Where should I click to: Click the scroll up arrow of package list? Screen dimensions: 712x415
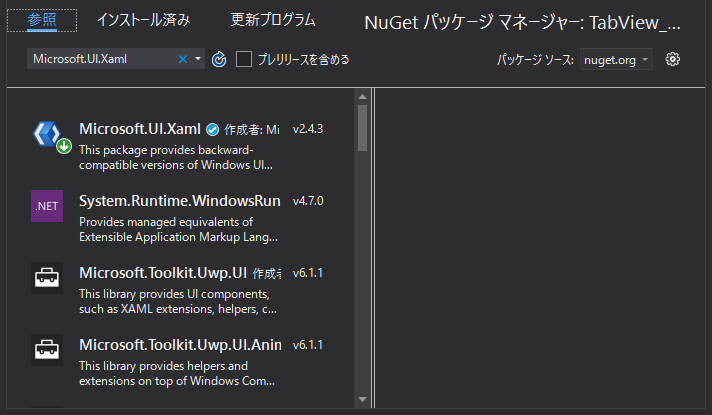coord(362,97)
